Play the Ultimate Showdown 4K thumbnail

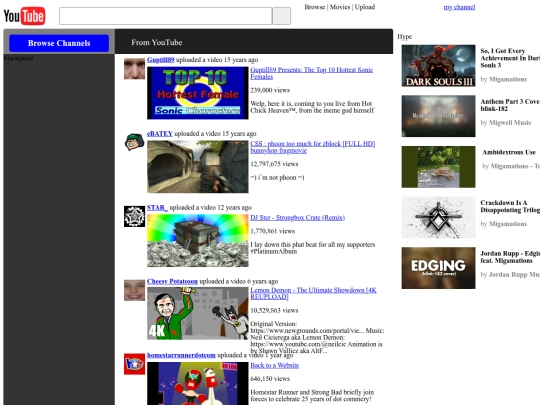[198, 313]
